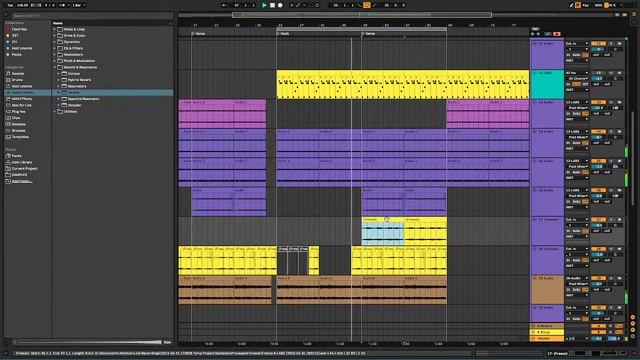This screenshot has height=360, width=640.
Task: Click the Current Project folder icon
Action: 8,169
